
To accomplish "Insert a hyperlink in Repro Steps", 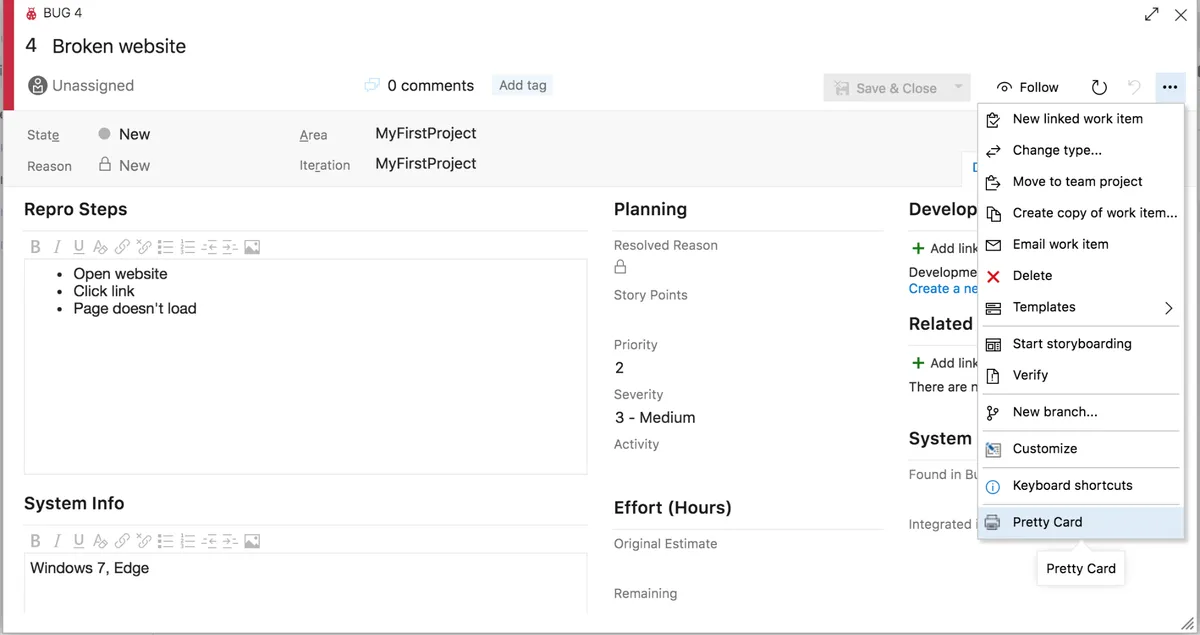I will click(123, 246).
